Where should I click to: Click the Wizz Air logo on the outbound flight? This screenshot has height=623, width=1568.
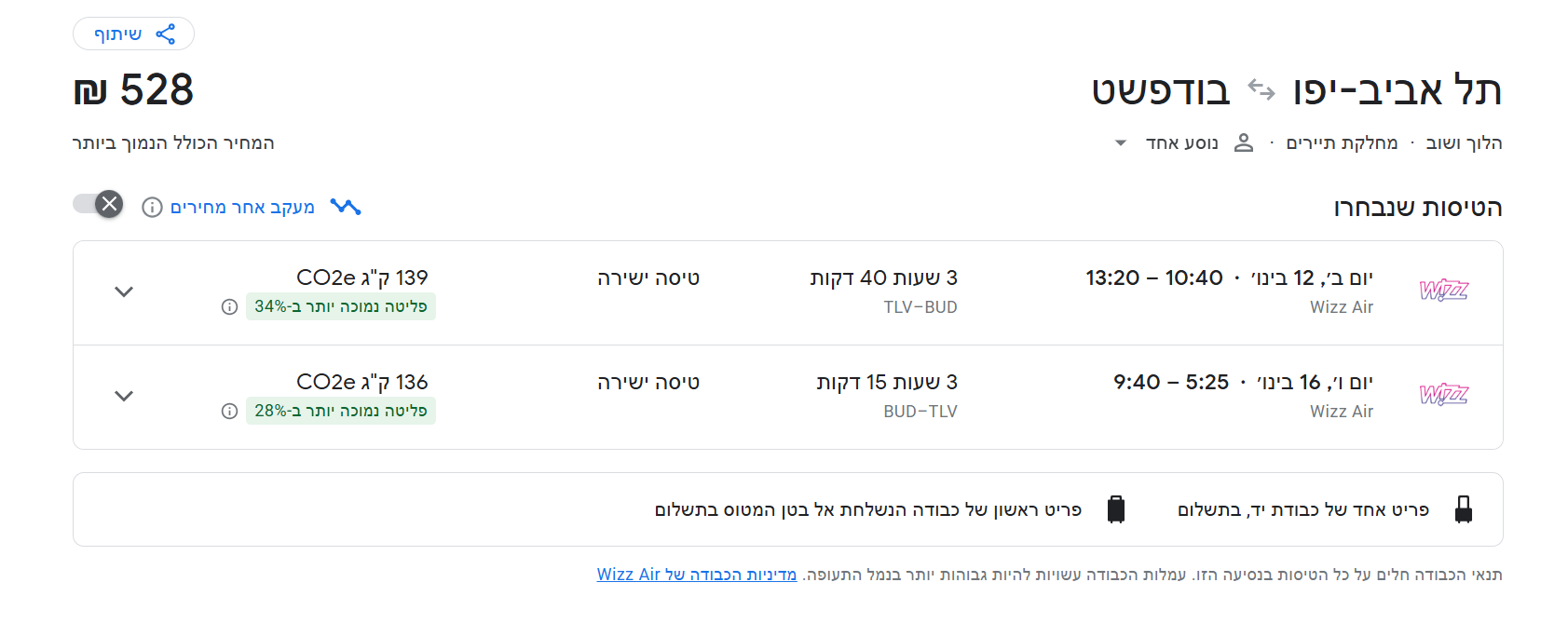(x=1443, y=290)
